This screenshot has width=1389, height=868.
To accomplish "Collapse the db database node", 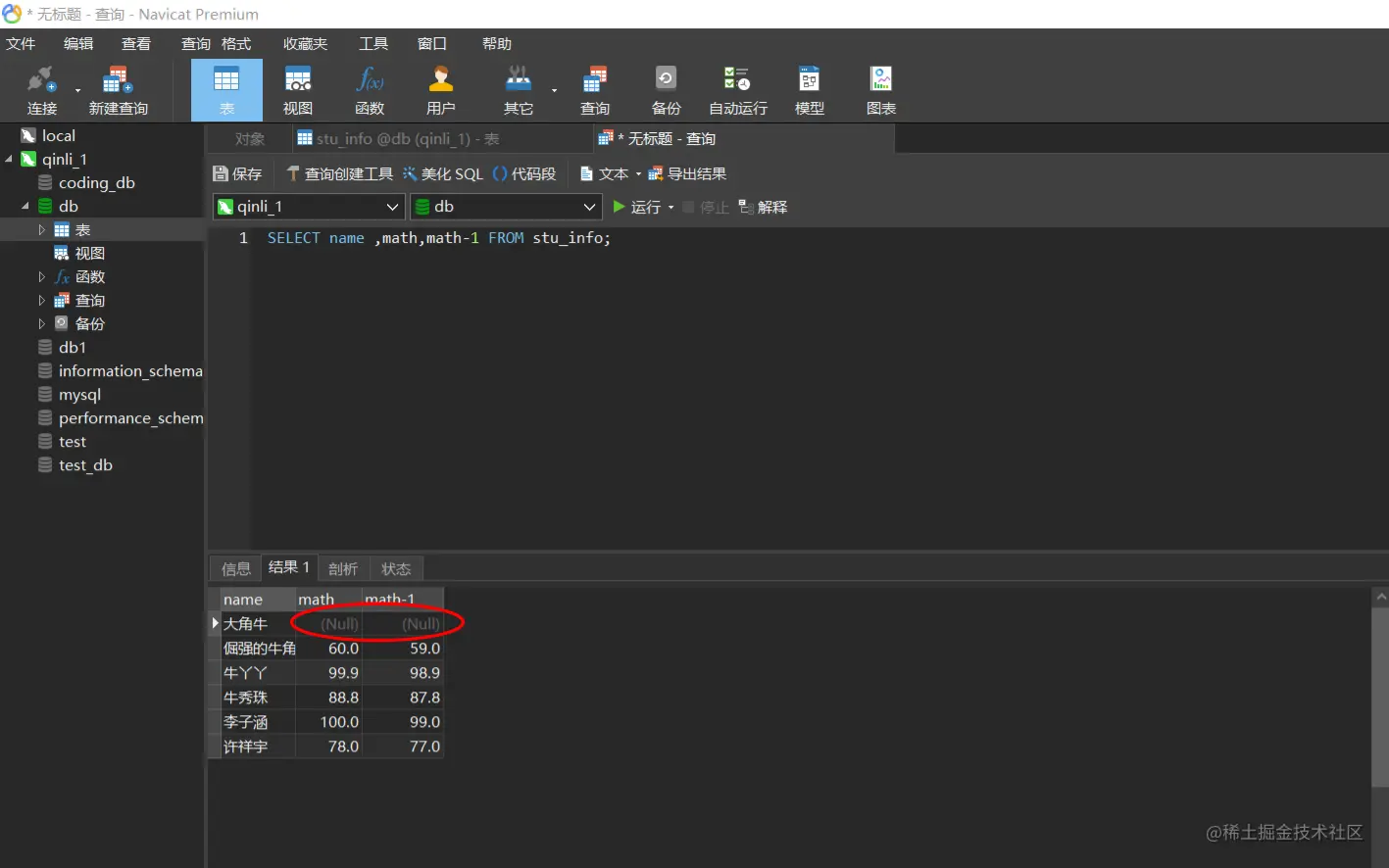I will point(25,206).
